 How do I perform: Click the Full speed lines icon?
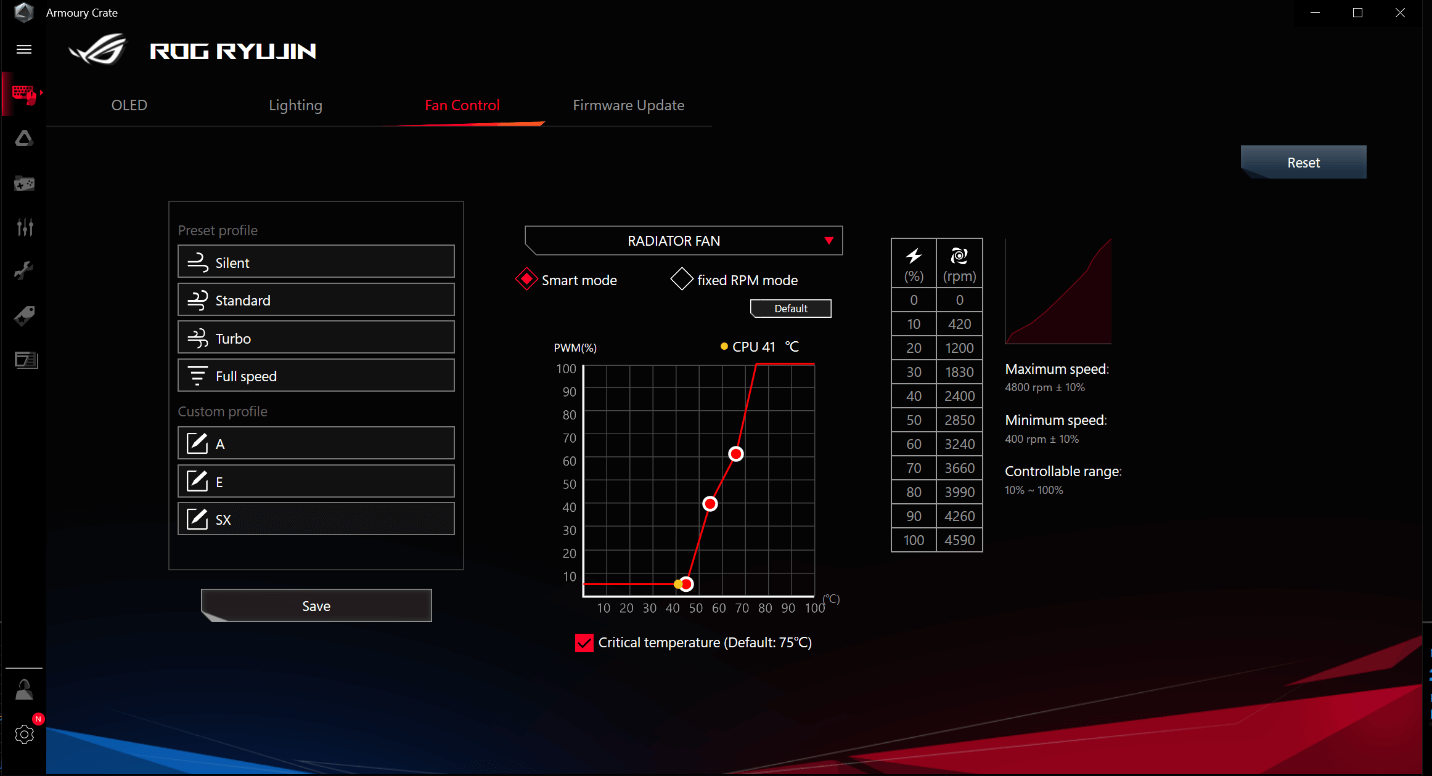coord(197,376)
